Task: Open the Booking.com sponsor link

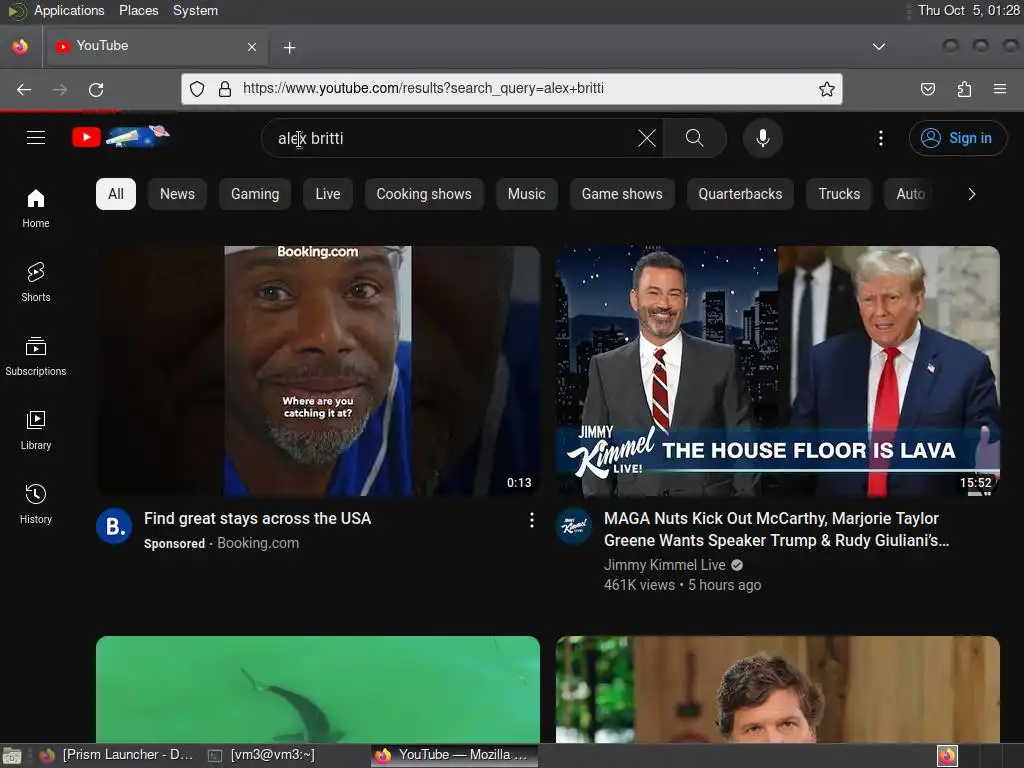Action: [x=258, y=543]
